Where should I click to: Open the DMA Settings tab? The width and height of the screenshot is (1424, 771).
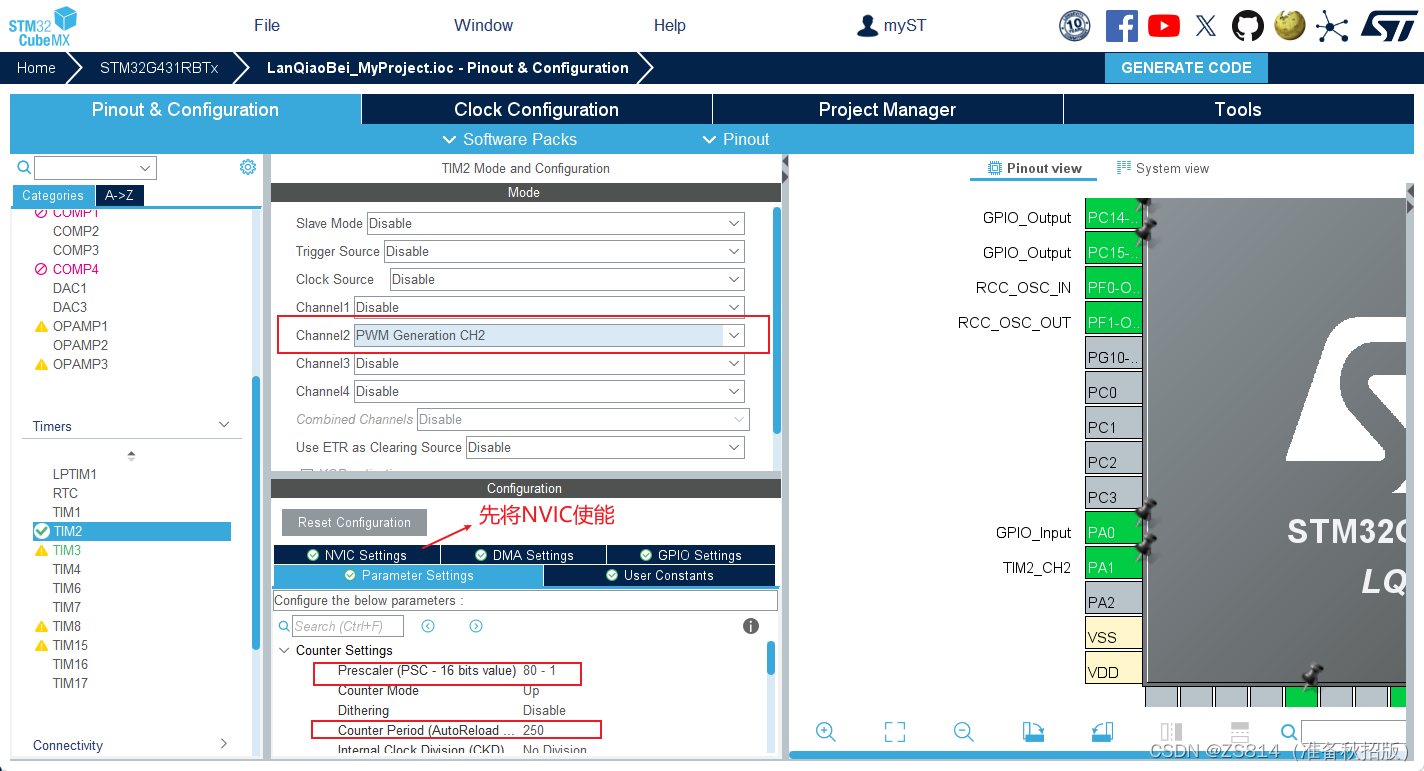(524, 555)
